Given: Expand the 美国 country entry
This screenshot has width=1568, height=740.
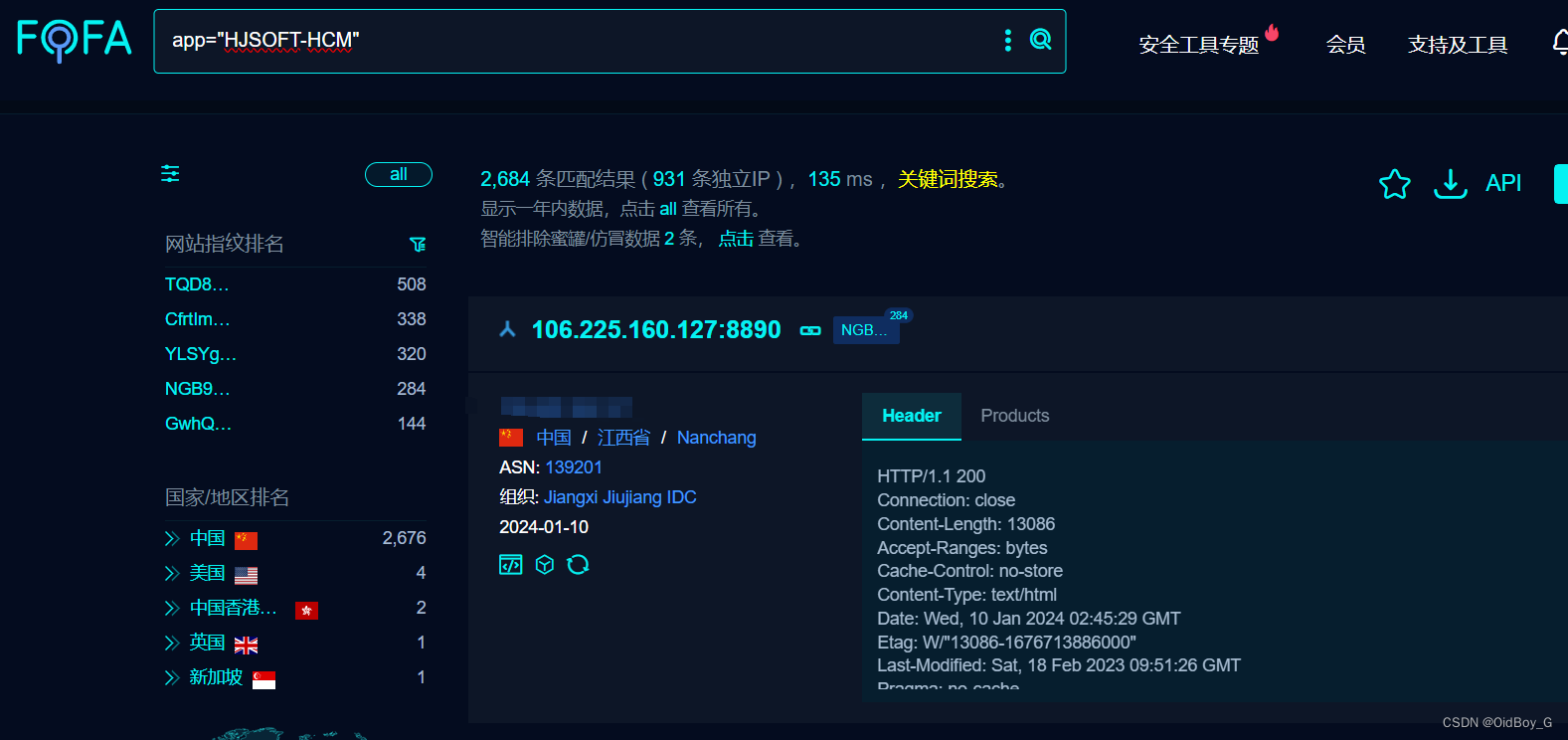Looking at the screenshot, I should (171, 573).
